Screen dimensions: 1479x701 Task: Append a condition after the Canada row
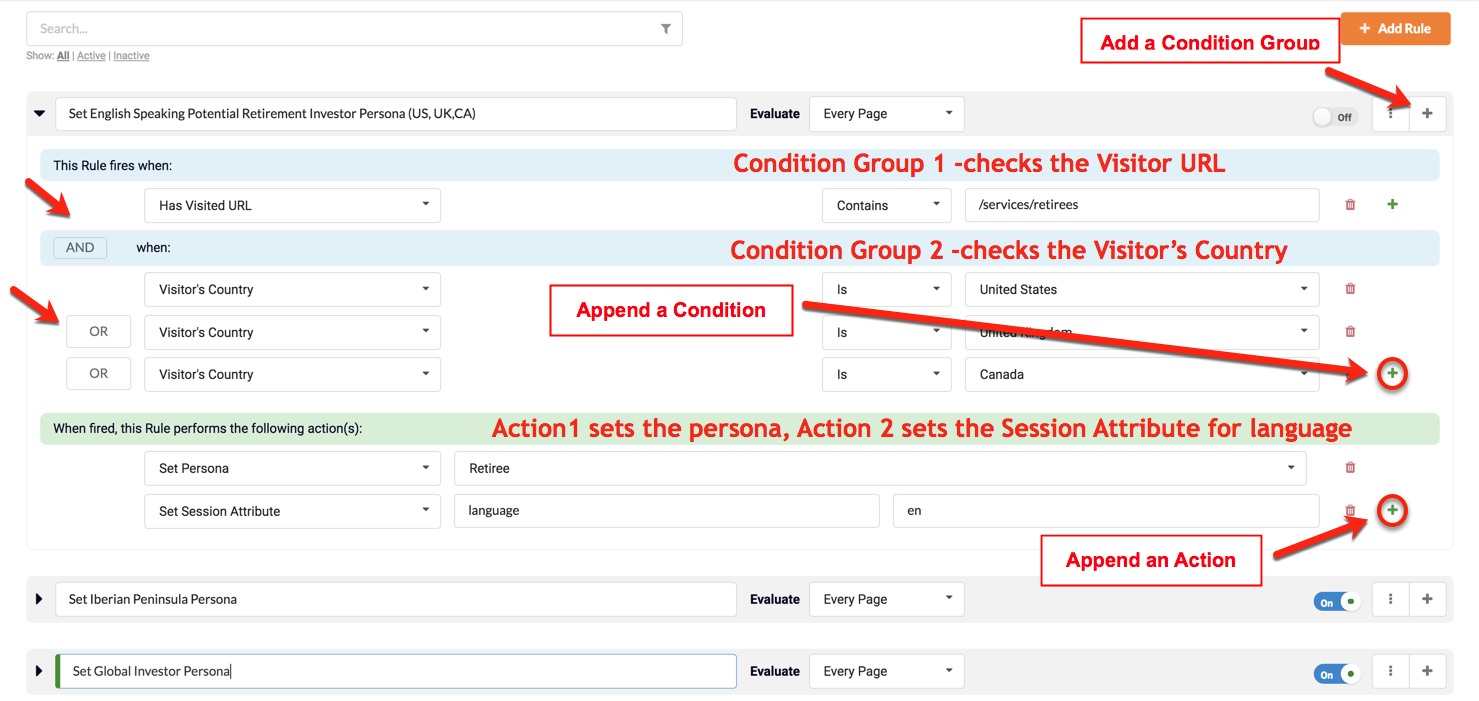1393,374
